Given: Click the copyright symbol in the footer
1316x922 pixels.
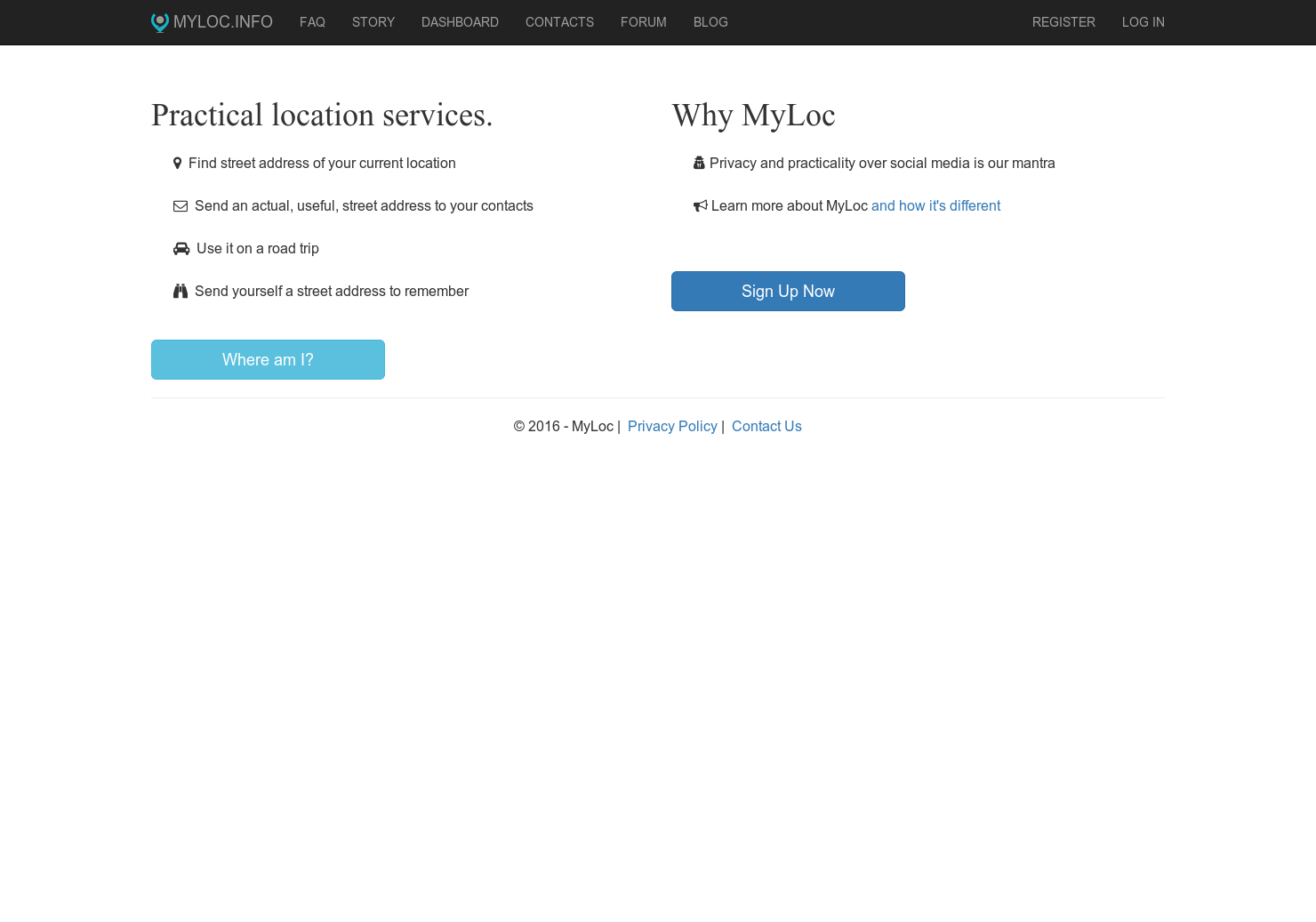Looking at the screenshot, I should click(520, 426).
